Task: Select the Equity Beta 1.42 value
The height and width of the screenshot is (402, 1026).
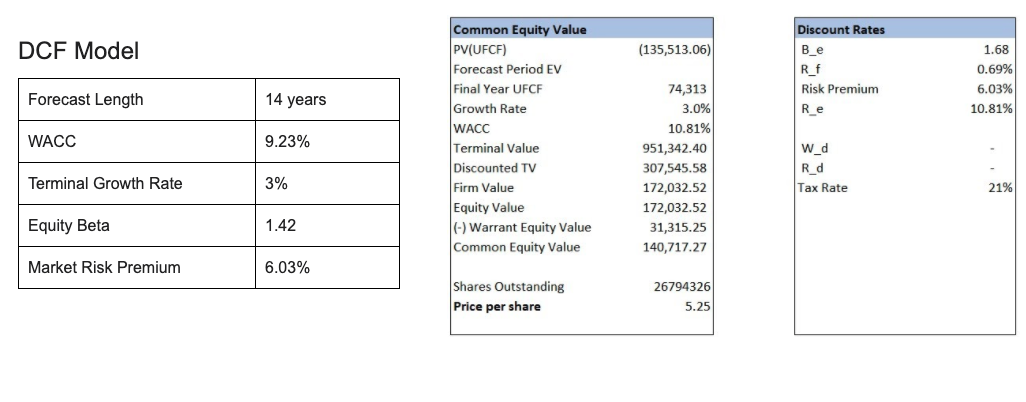Action: click(x=327, y=225)
